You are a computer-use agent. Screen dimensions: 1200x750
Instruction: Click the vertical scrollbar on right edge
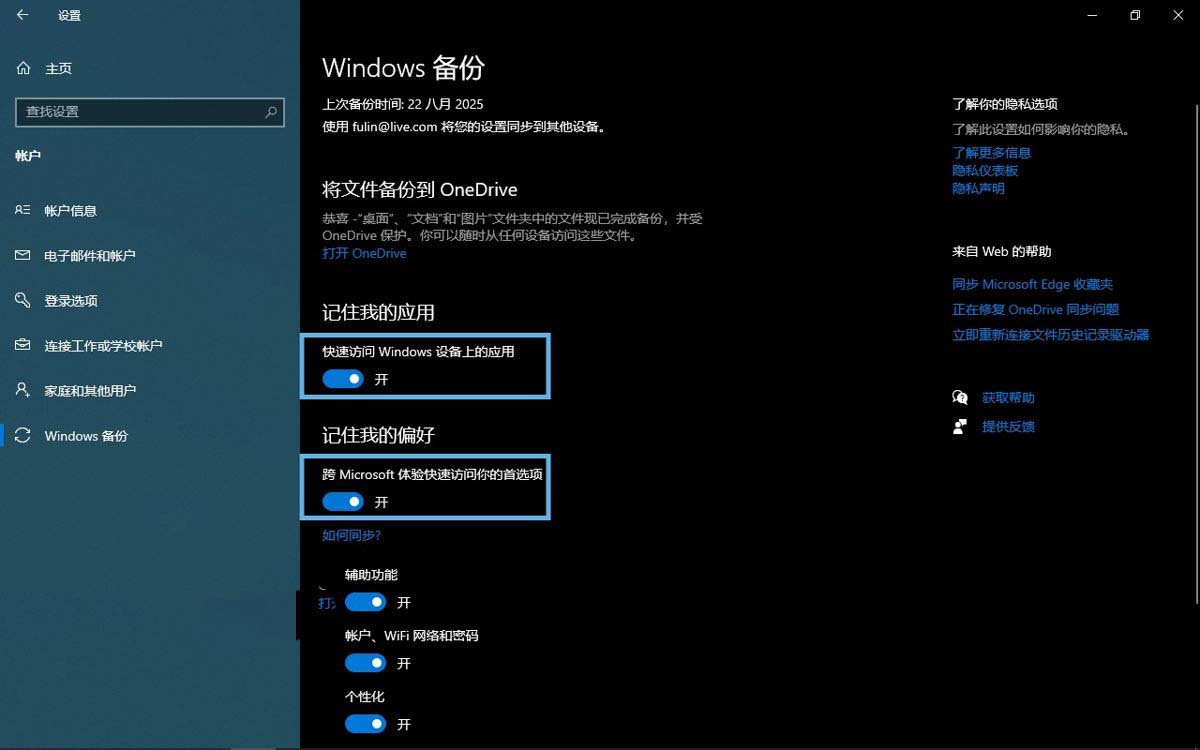pyautogui.click(x=1196, y=353)
